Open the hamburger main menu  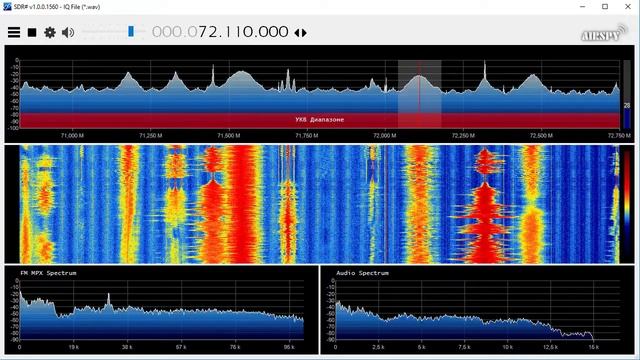point(14,32)
